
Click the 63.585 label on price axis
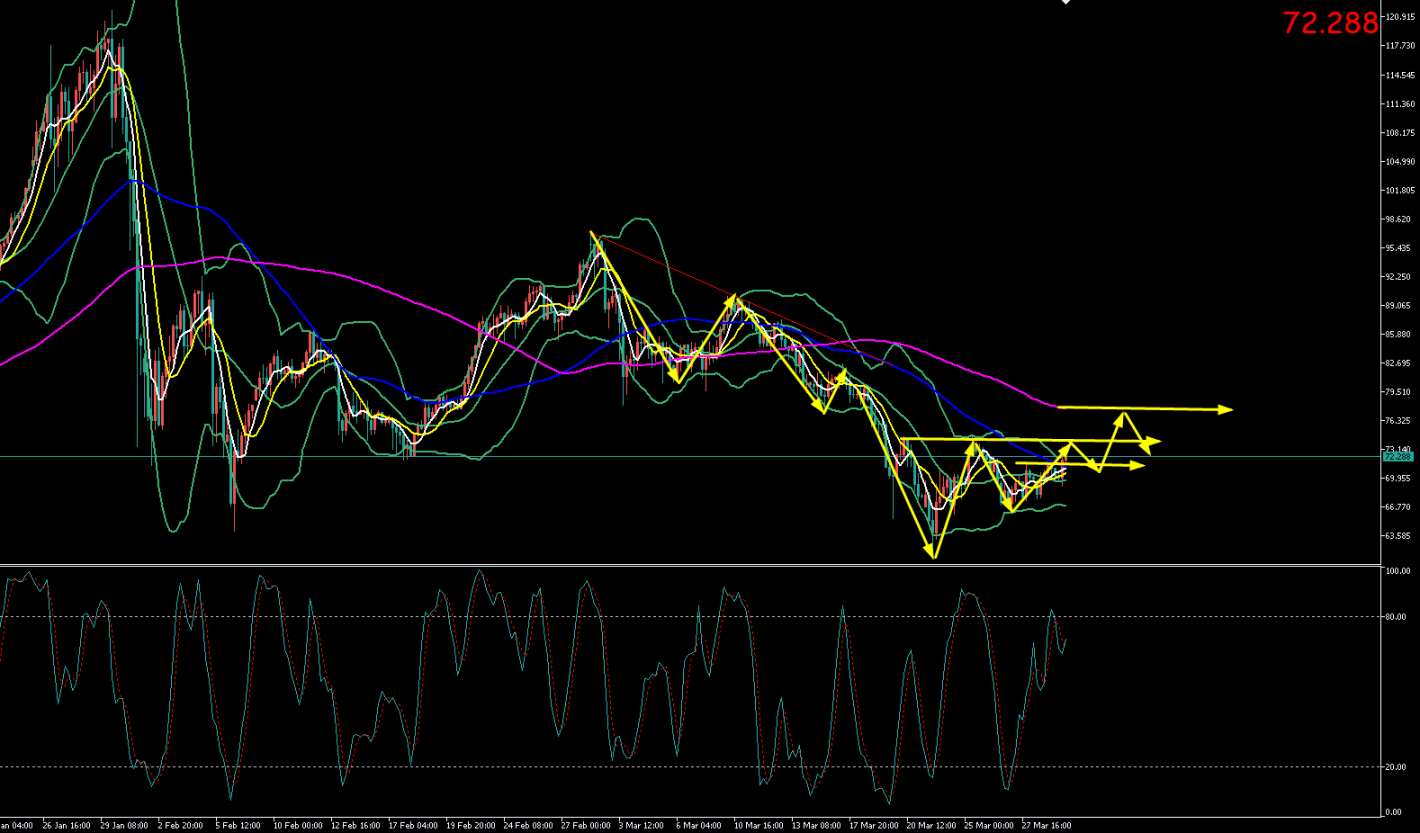click(x=1397, y=536)
